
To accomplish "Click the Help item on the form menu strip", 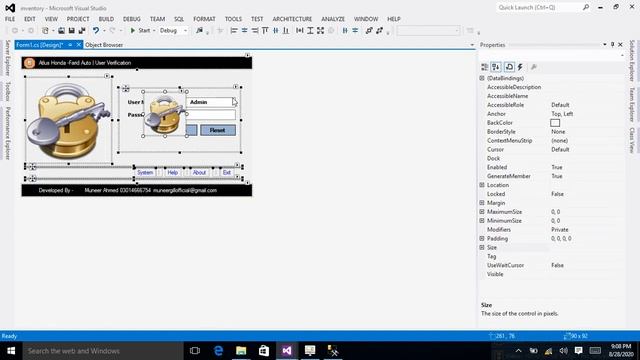I will click(x=173, y=173).
